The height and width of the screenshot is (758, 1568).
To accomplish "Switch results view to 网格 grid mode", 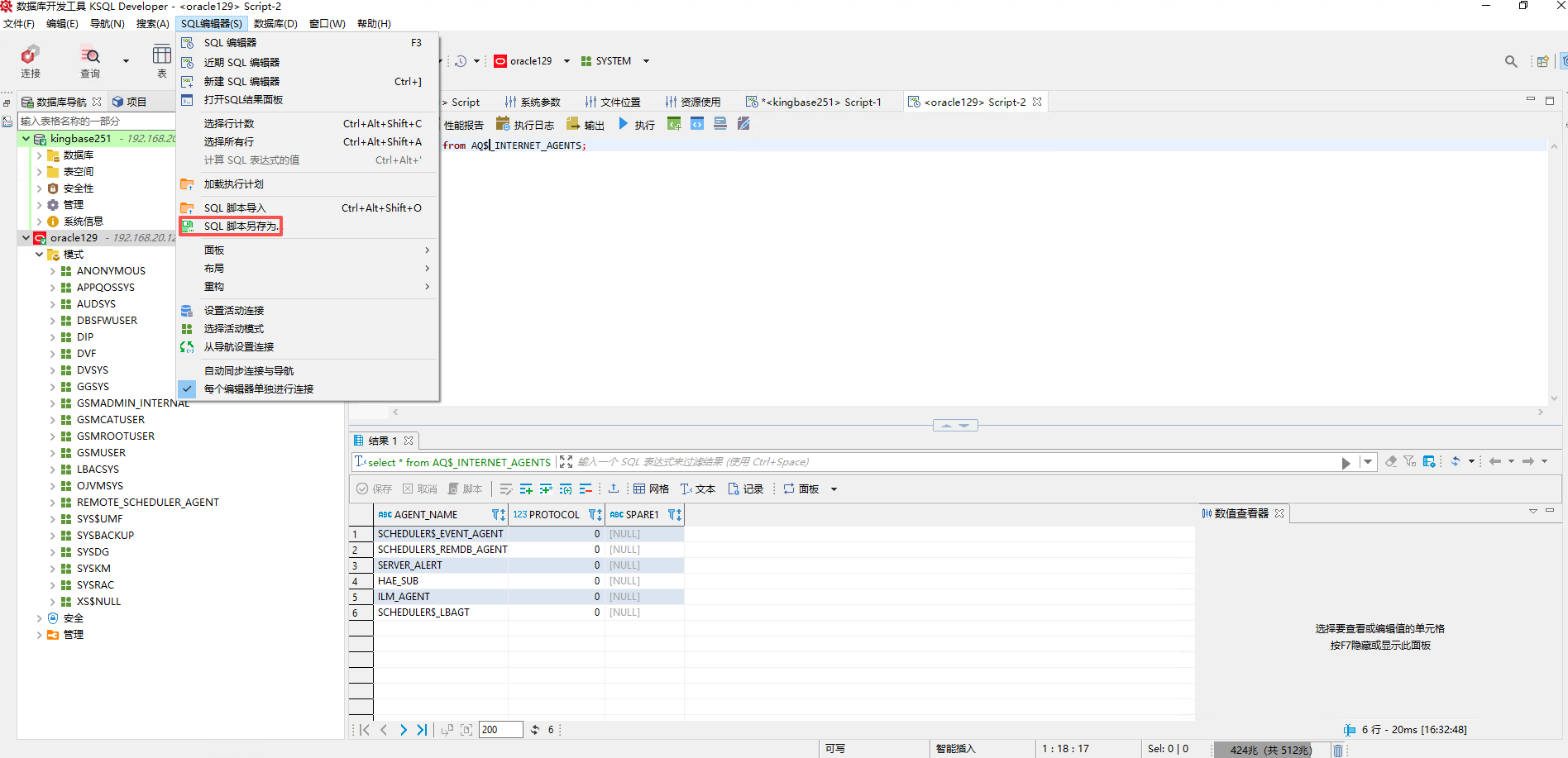I will 651,489.
